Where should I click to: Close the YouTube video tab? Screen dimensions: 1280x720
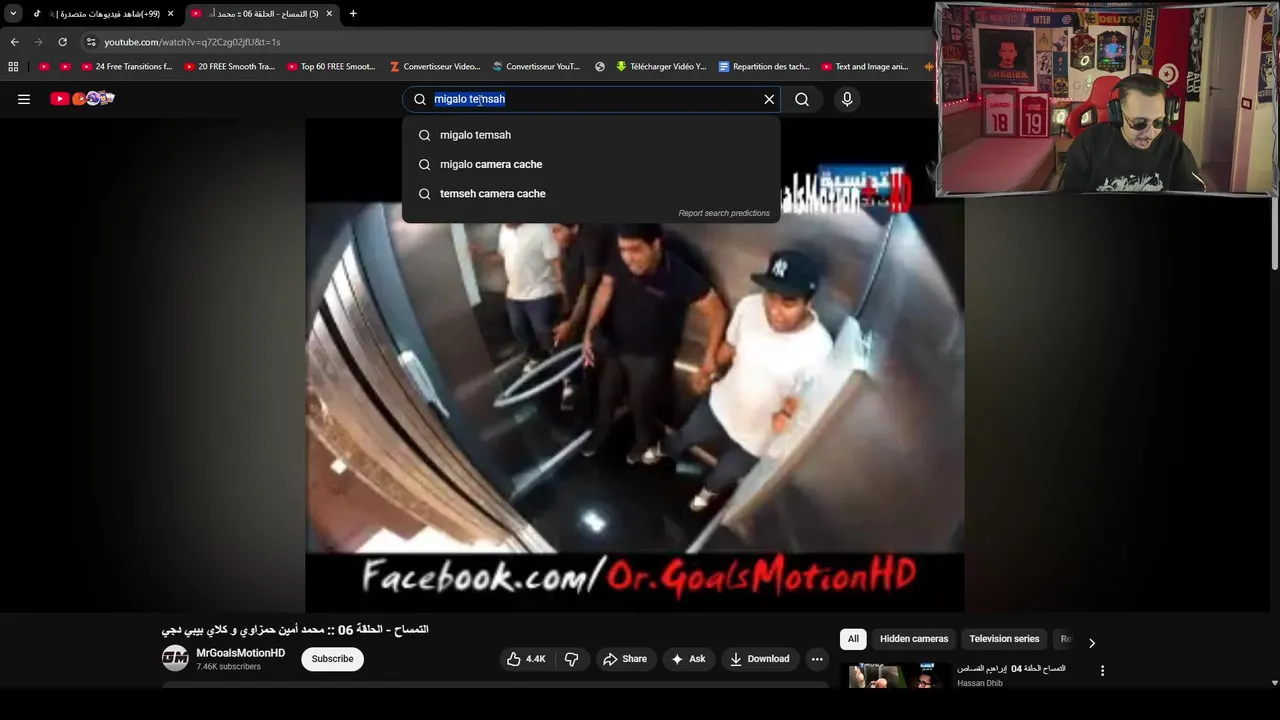[x=329, y=14]
